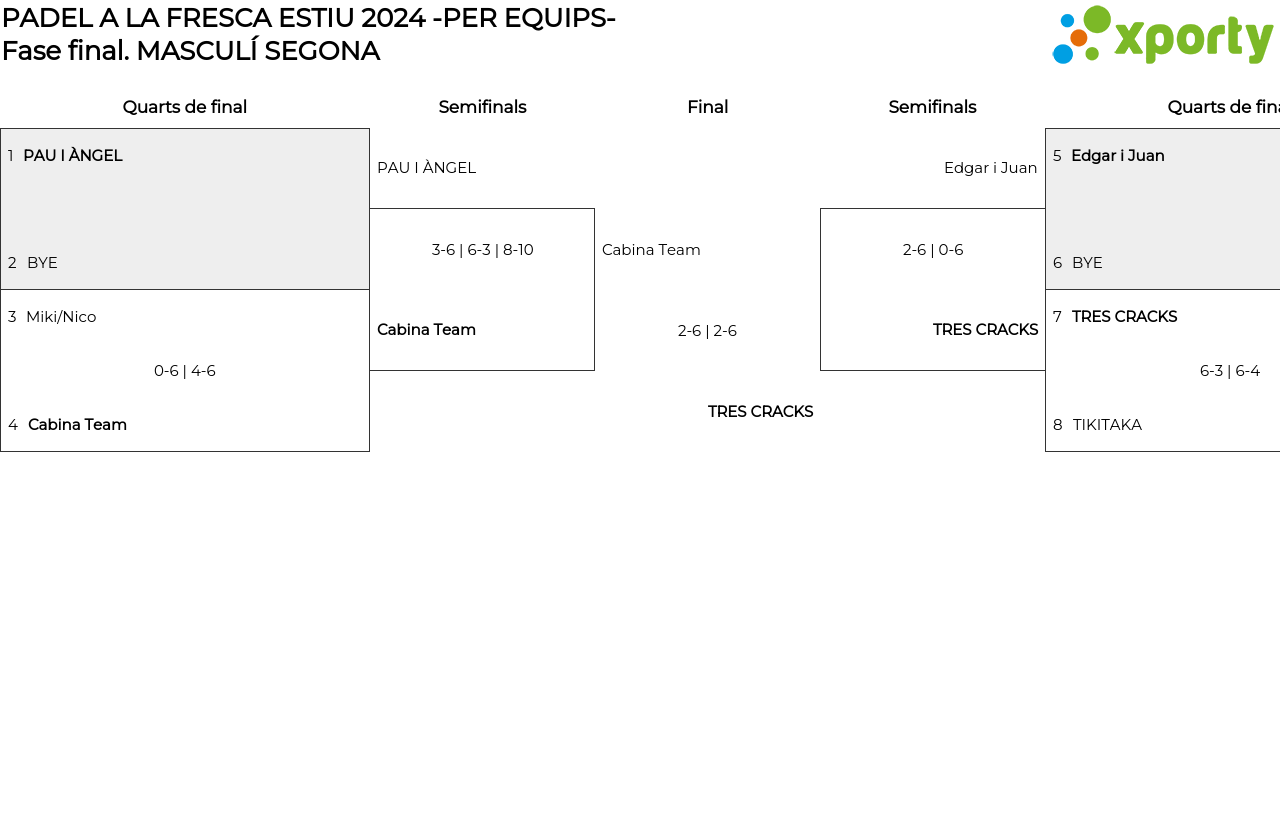The image size is (1280, 829).
Task: Click the Final column header
Action: click(707, 107)
